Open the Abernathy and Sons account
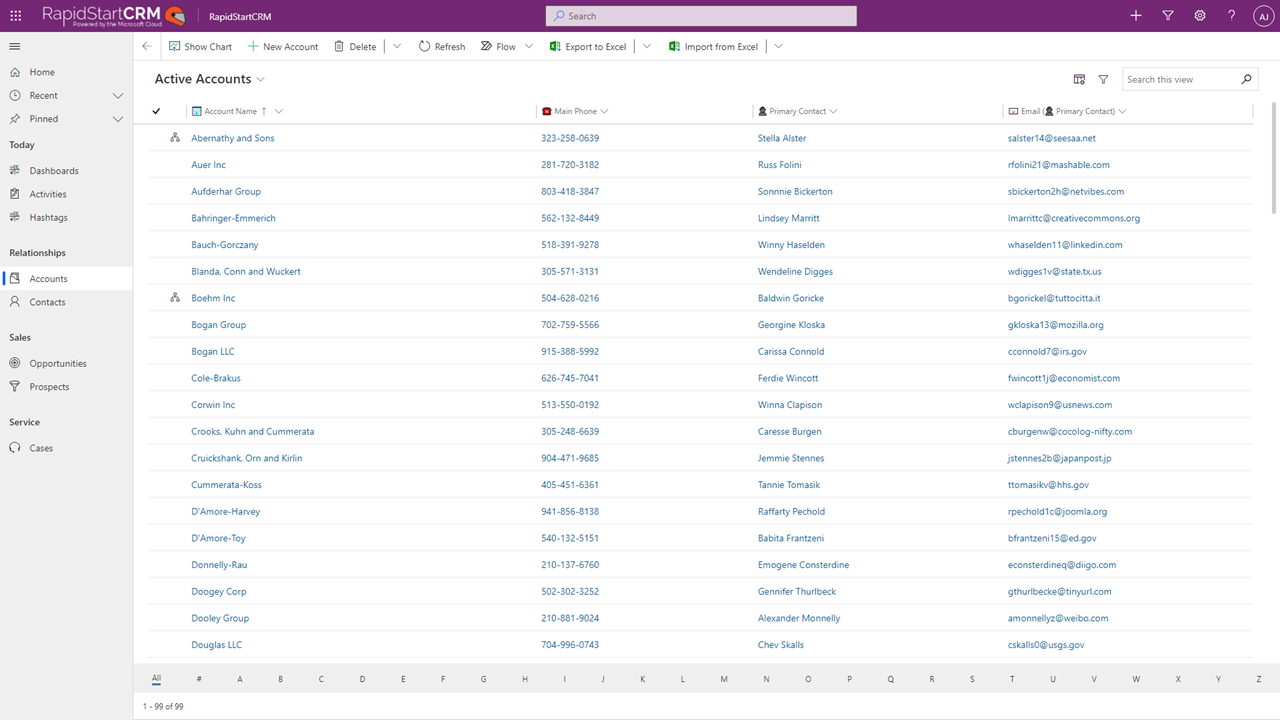The width and height of the screenshot is (1280, 720). tap(232, 137)
